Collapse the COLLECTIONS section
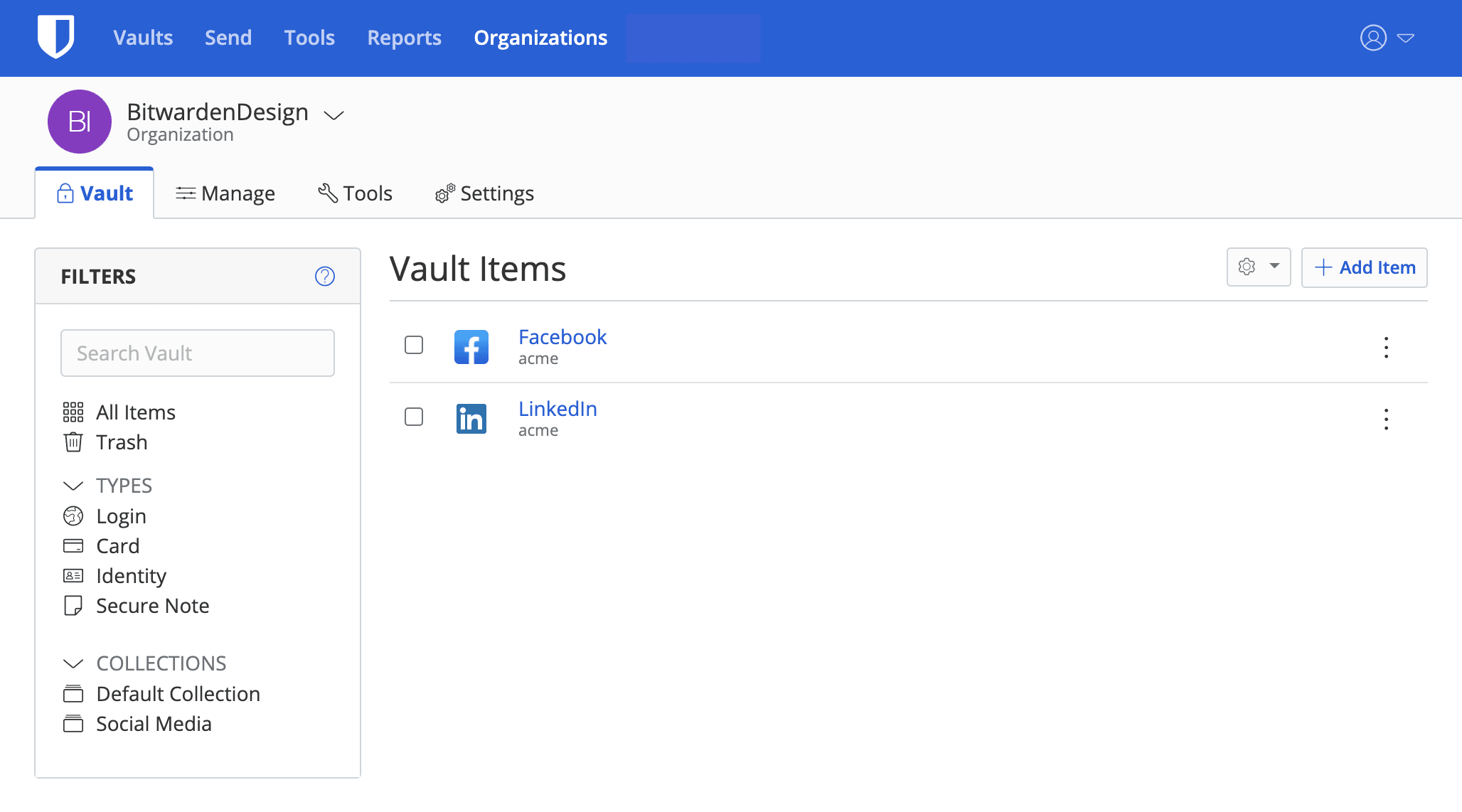This screenshot has width=1462, height=812. (73, 663)
